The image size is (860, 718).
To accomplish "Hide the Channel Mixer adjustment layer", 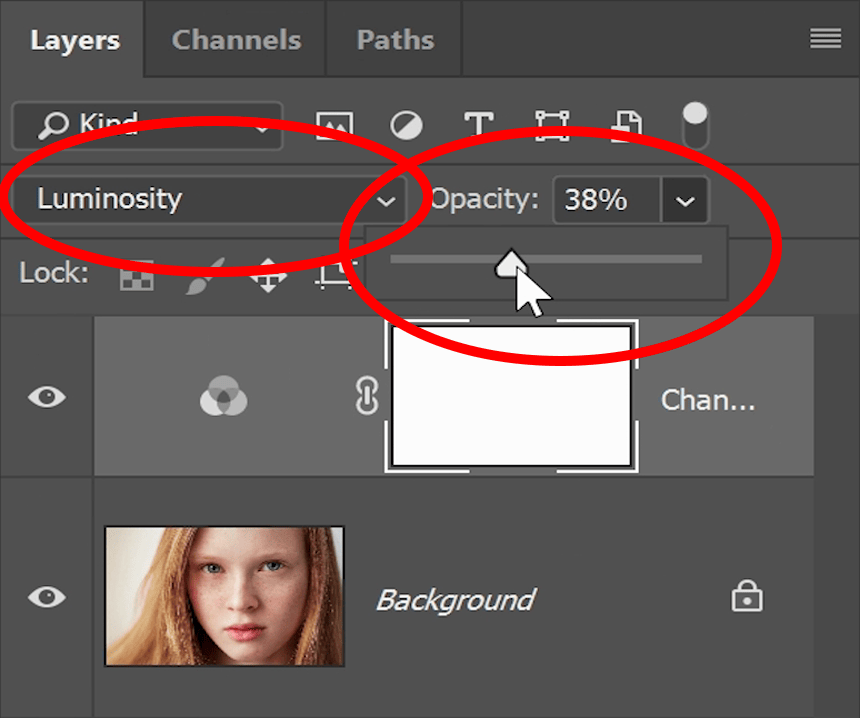I will (x=46, y=397).
